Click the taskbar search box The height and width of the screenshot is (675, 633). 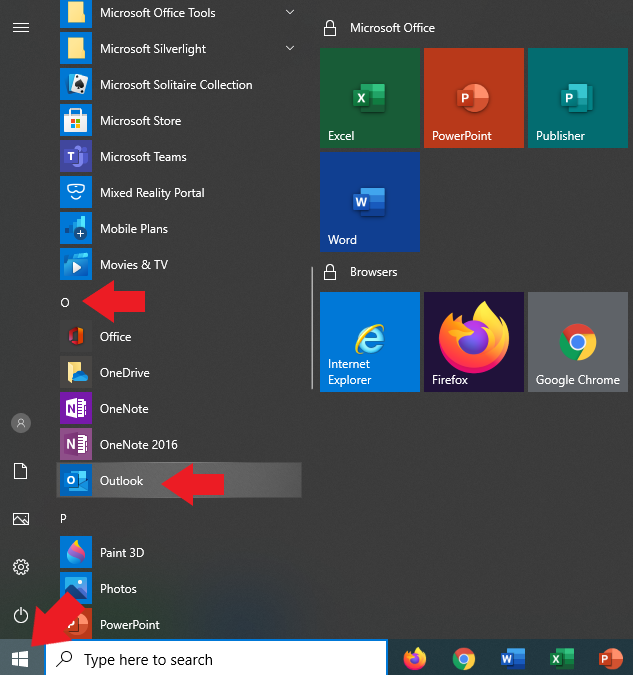[216, 659]
